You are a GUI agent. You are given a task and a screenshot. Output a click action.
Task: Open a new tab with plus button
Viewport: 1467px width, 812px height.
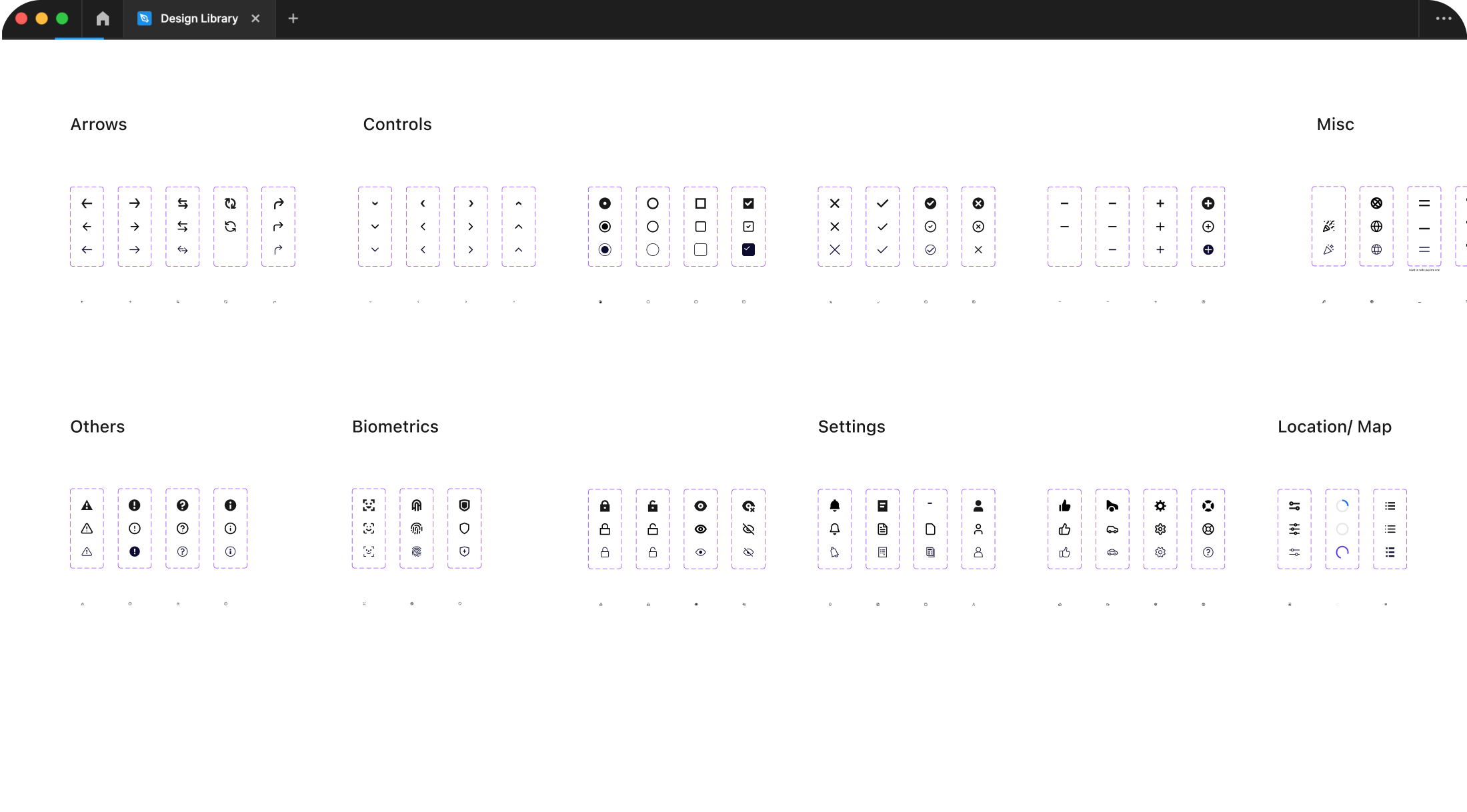click(x=293, y=19)
